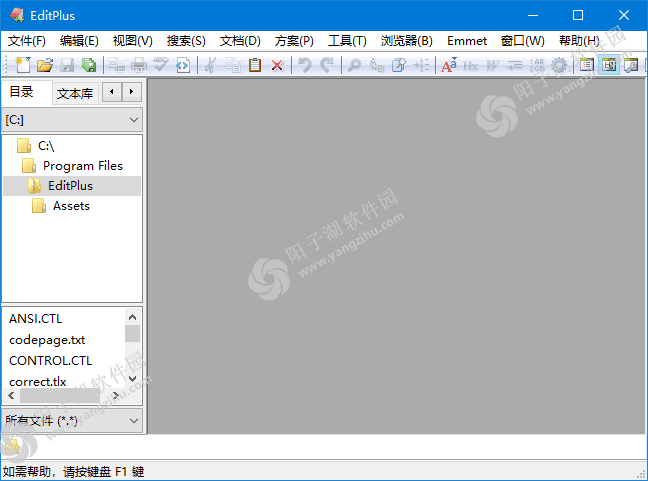This screenshot has height=481, width=648.
Task: Toggle the W word wrap icon
Action: pyautogui.click(x=493, y=65)
